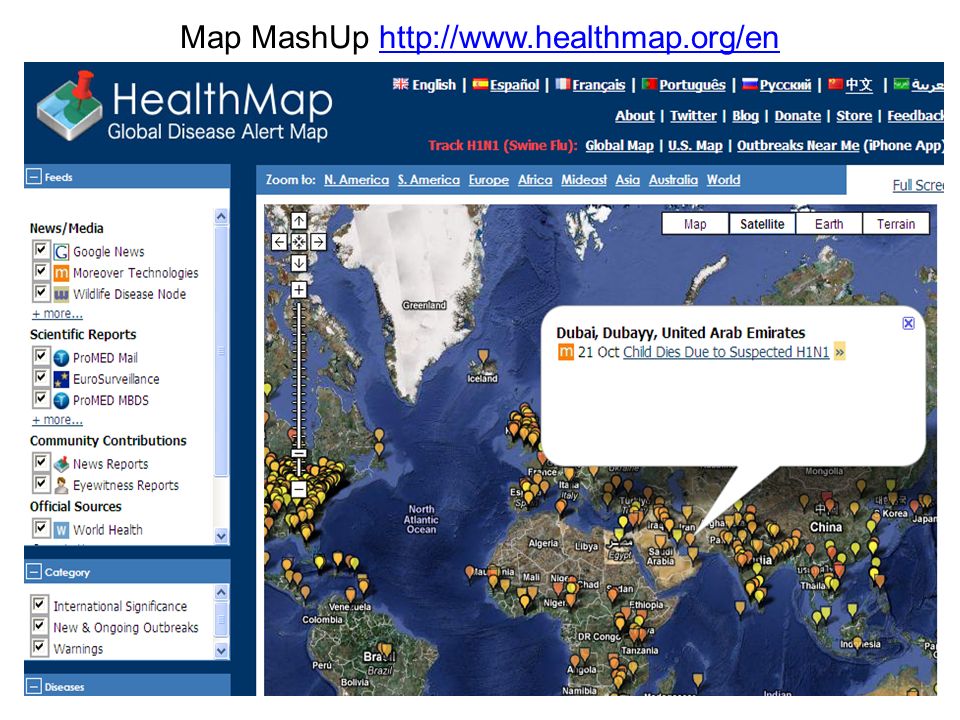Click the HealthMap pushpin logo

click(69, 105)
